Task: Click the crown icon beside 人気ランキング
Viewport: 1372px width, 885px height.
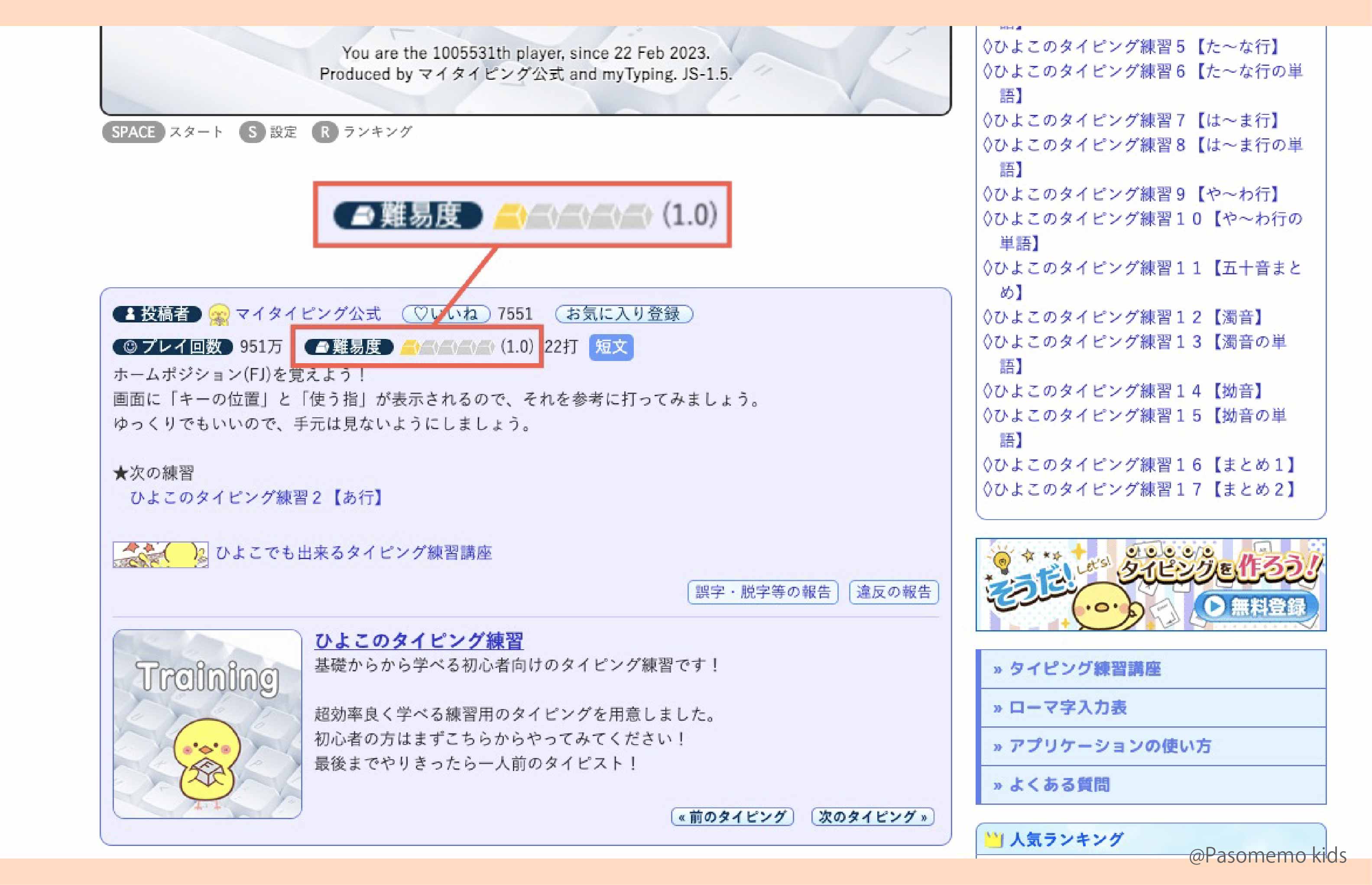Action: [993, 839]
